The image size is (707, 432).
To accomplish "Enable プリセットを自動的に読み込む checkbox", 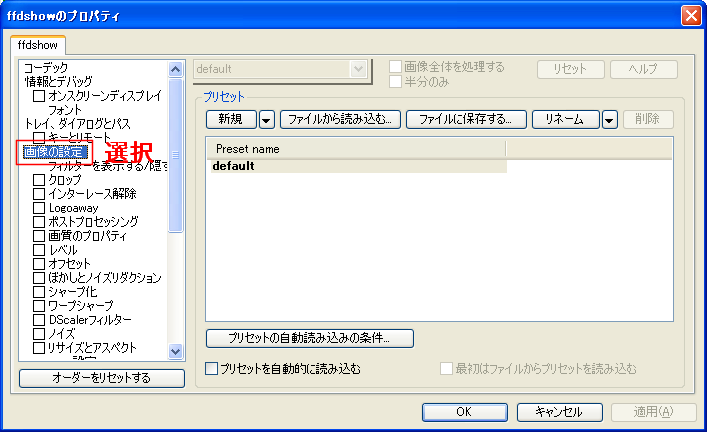I will click(211, 369).
